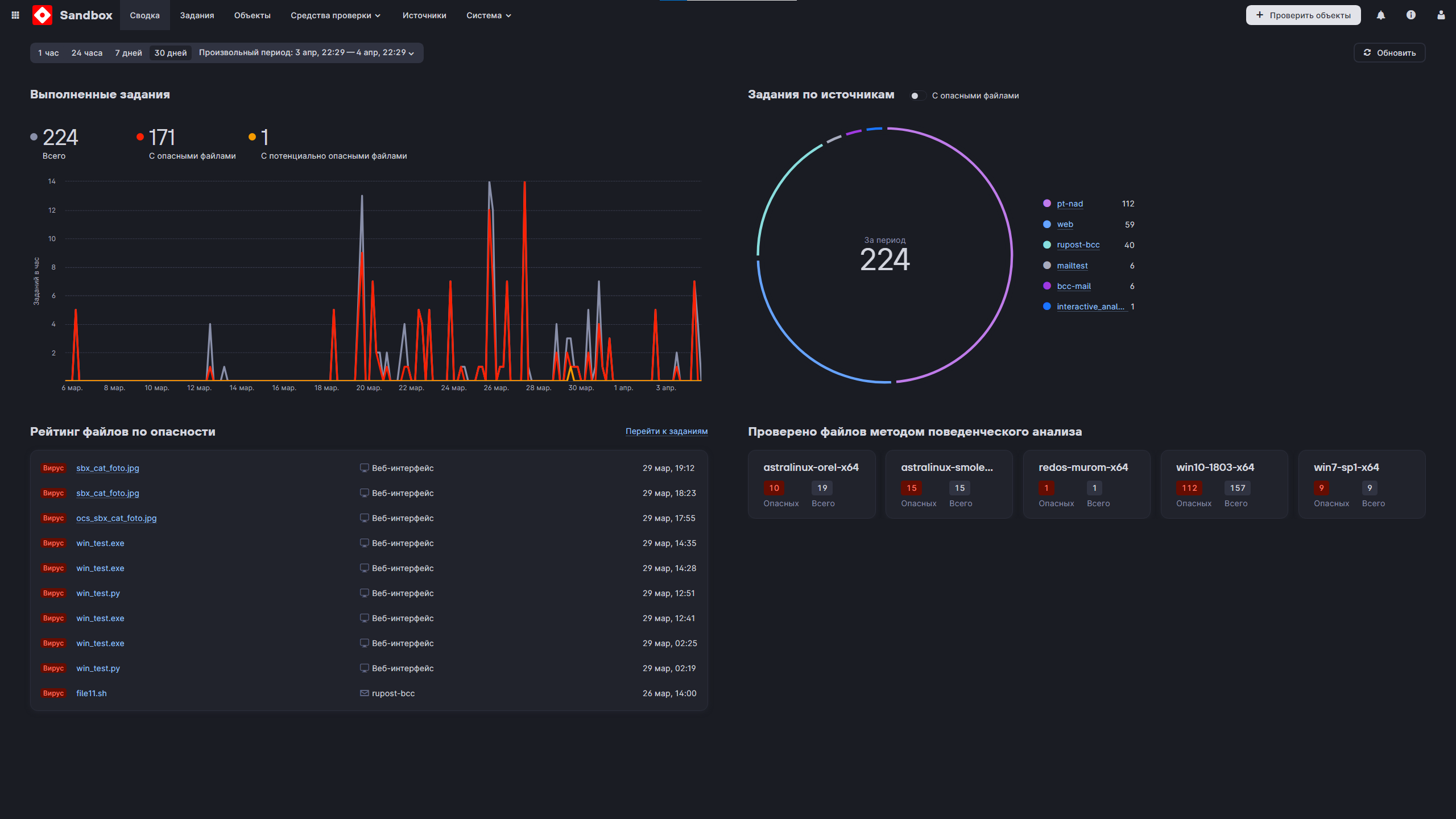Click the purple pt-nad legend swatch
This screenshot has height=819, width=1456.
pos(1047,204)
